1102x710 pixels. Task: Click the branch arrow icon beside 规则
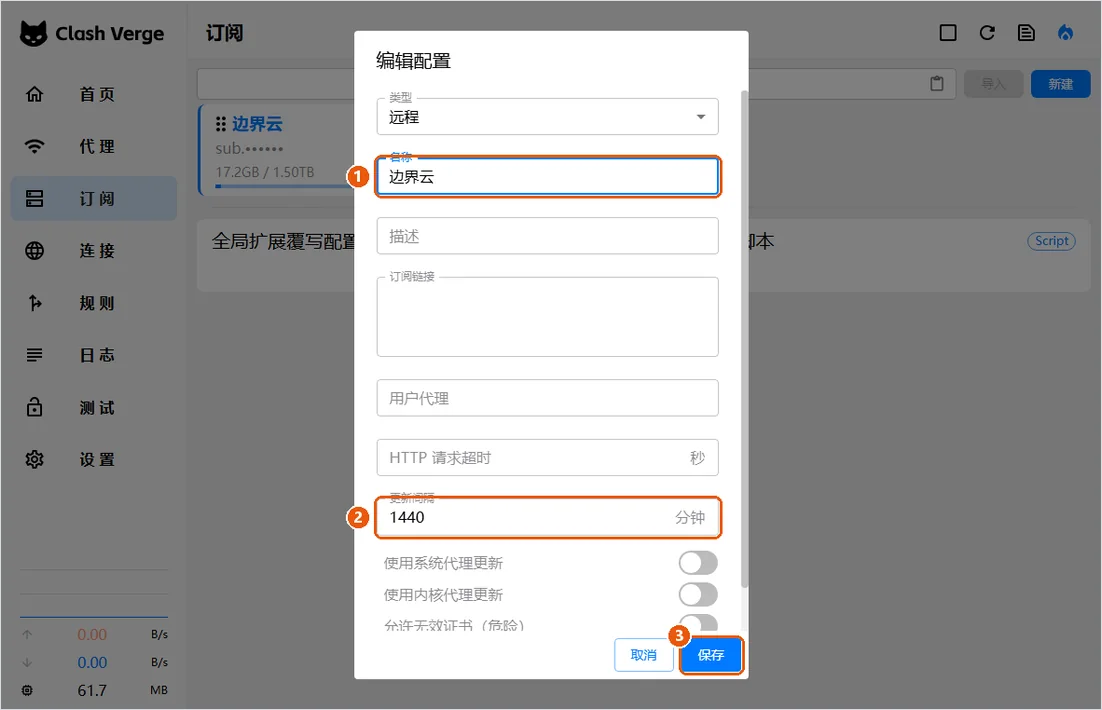(34, 303)
